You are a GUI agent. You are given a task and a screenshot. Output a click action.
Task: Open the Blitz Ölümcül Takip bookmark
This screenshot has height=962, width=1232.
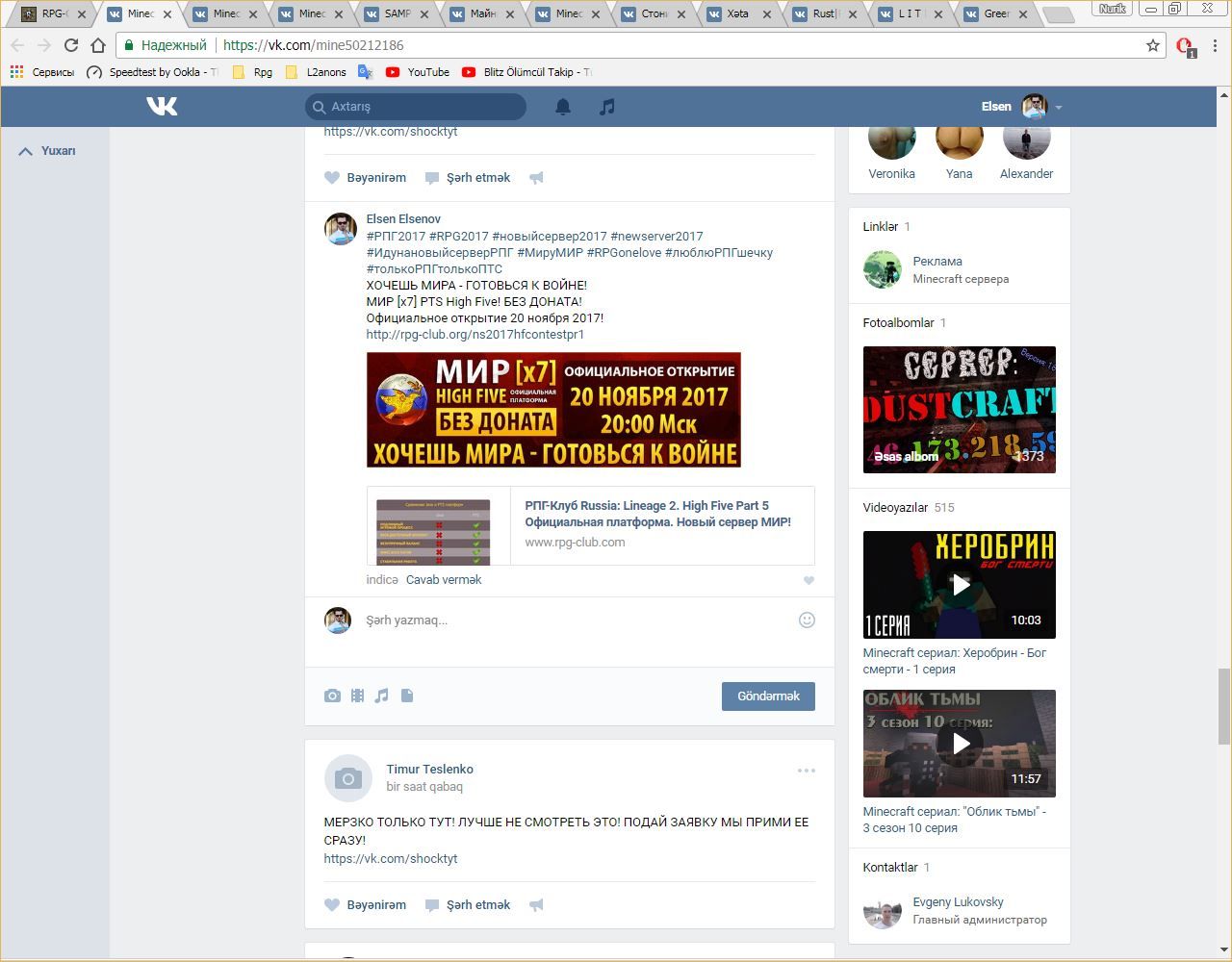(x=526, y=72)
